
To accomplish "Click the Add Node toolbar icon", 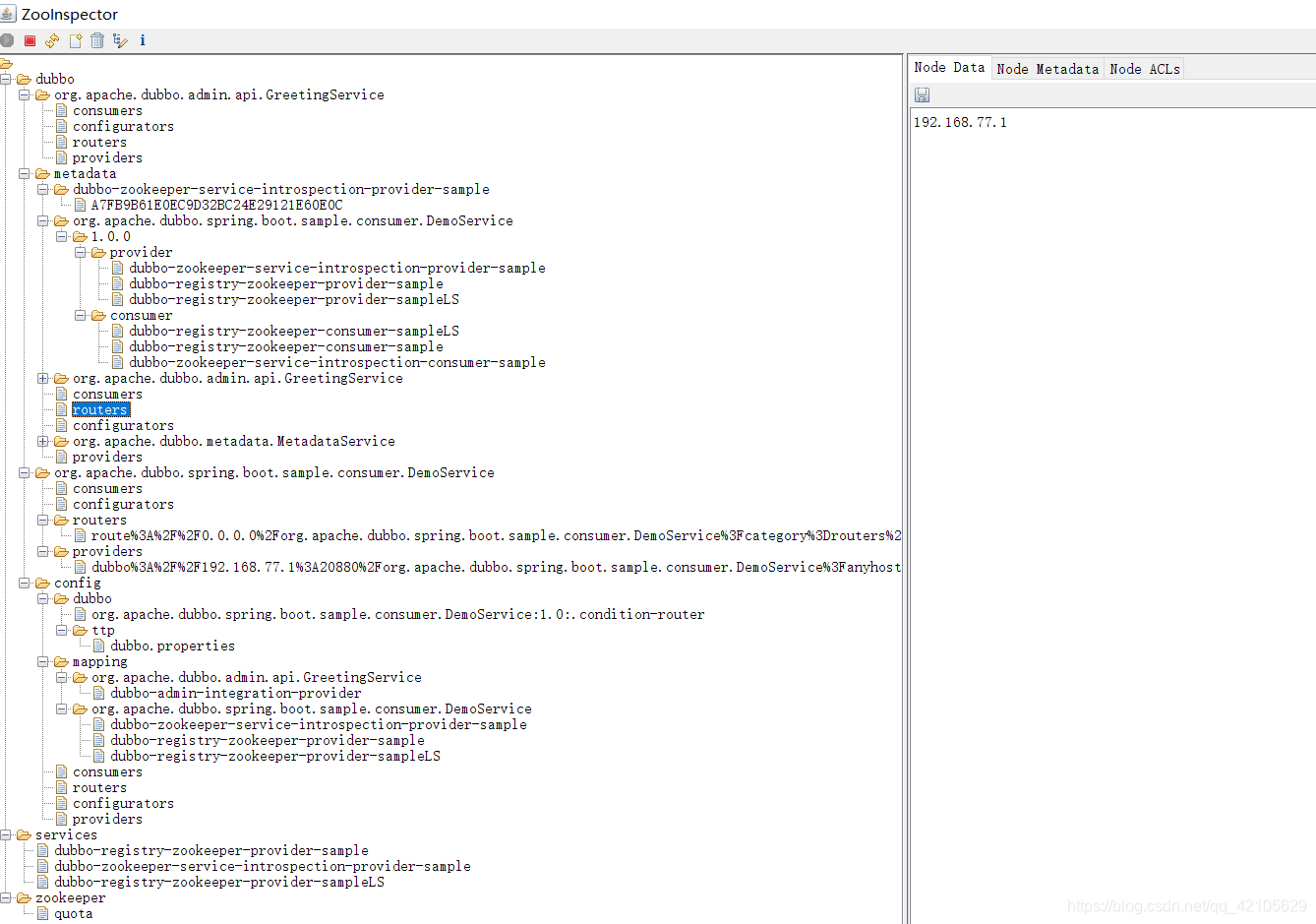I will (75, 40).
